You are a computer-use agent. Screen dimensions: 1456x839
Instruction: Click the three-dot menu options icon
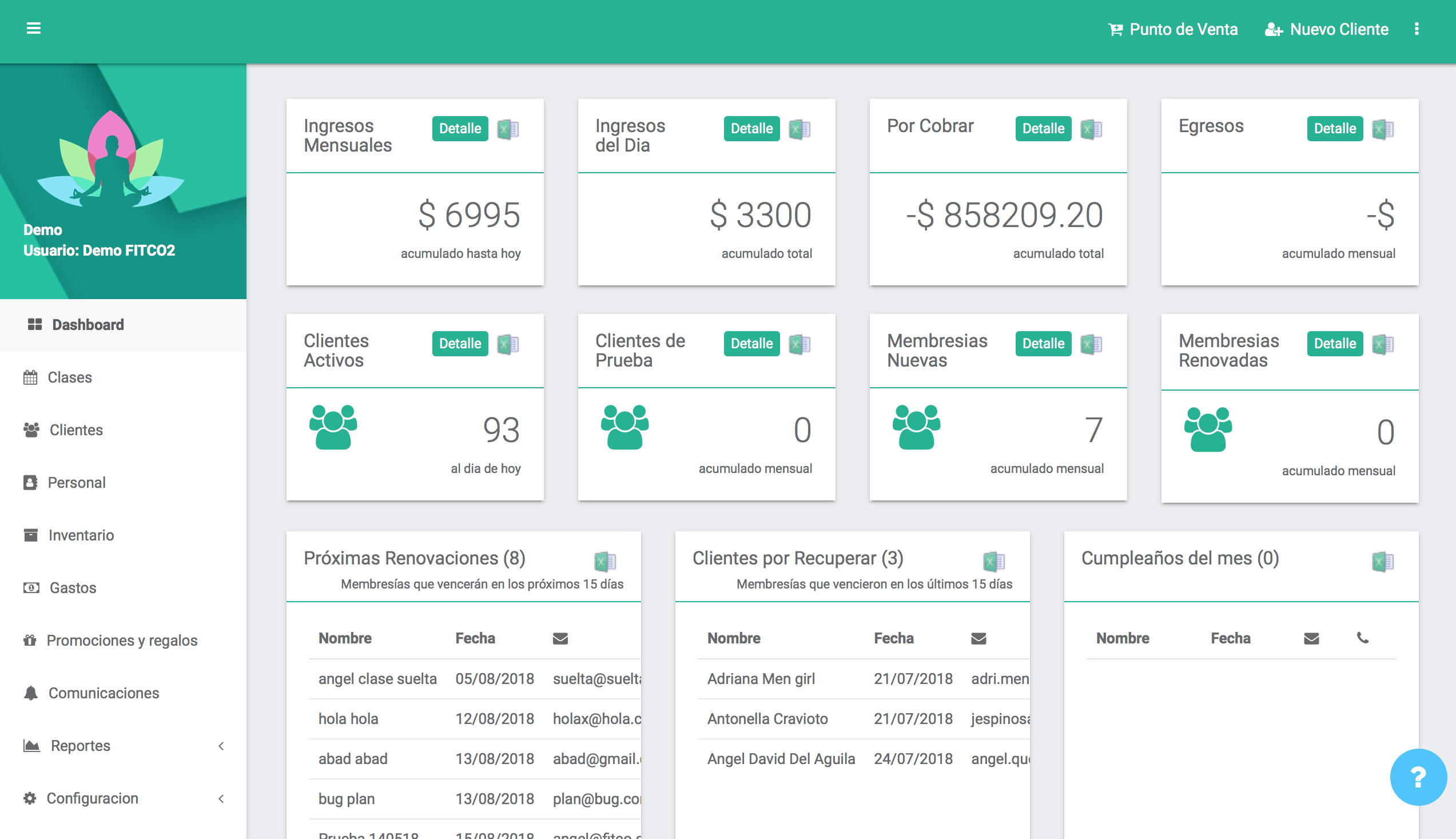[1417, 28]
